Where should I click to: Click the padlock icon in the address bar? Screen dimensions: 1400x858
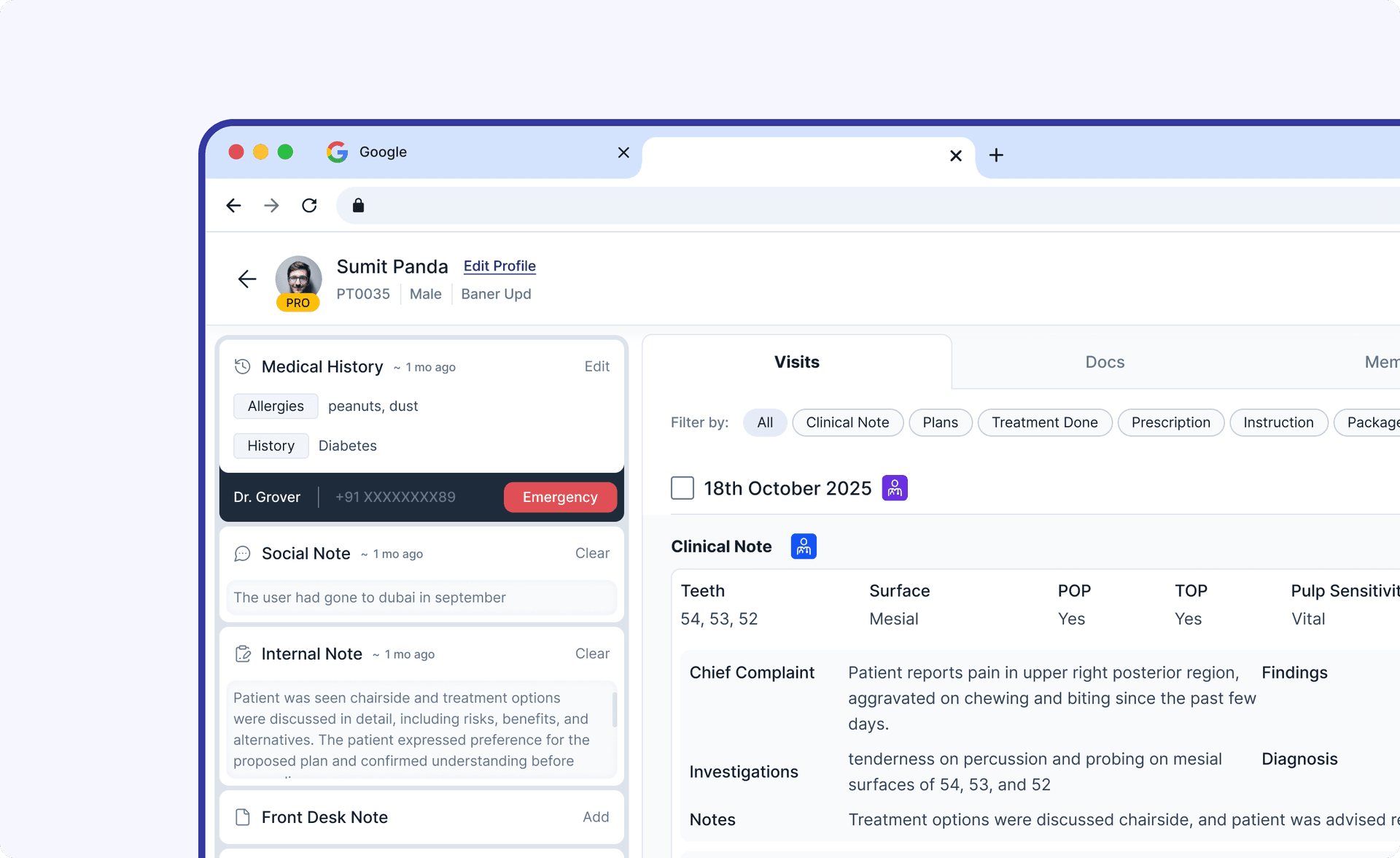tap(358, 205)
